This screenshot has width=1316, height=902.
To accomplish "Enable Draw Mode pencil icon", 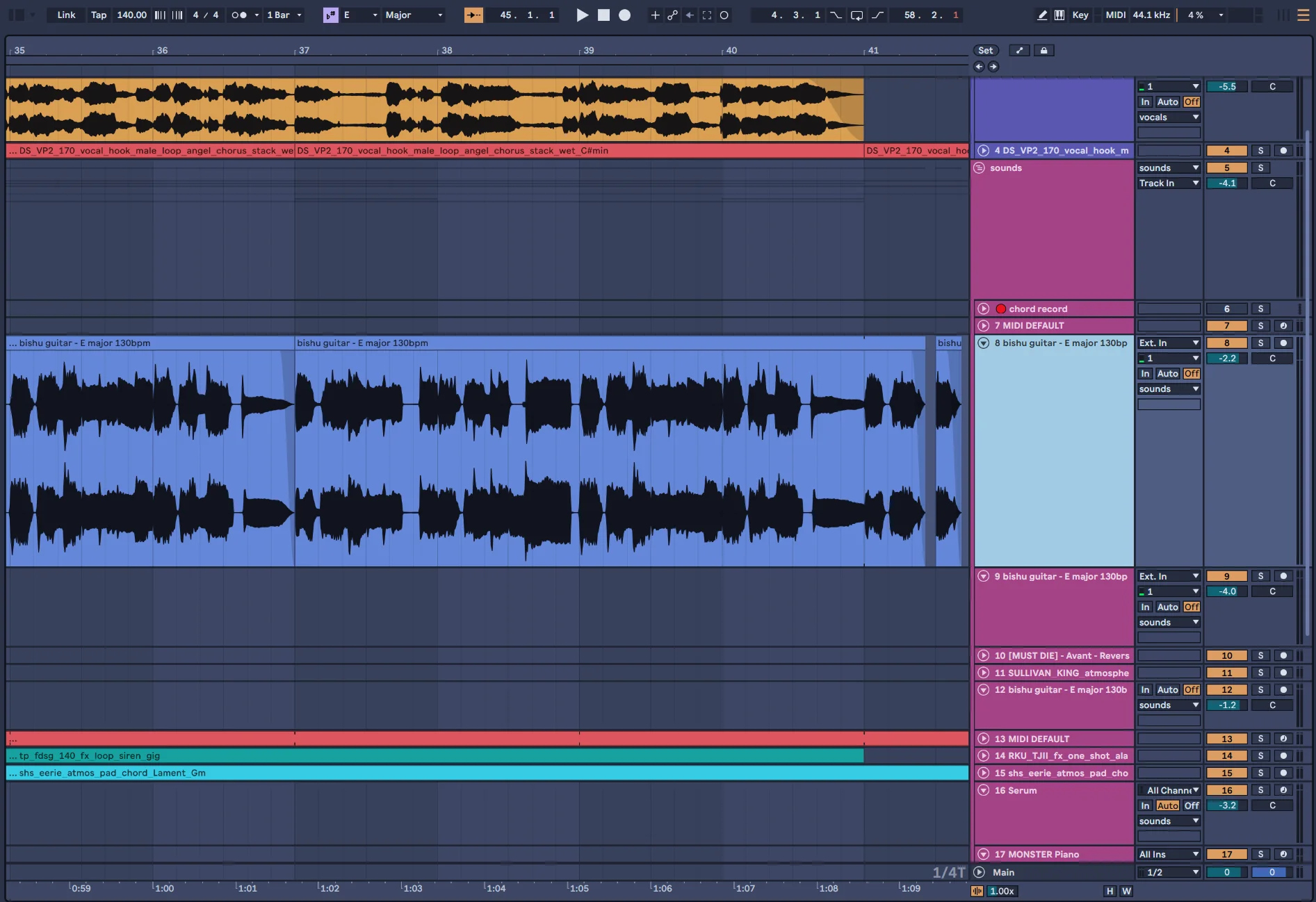I will [x=1042, y=15].
